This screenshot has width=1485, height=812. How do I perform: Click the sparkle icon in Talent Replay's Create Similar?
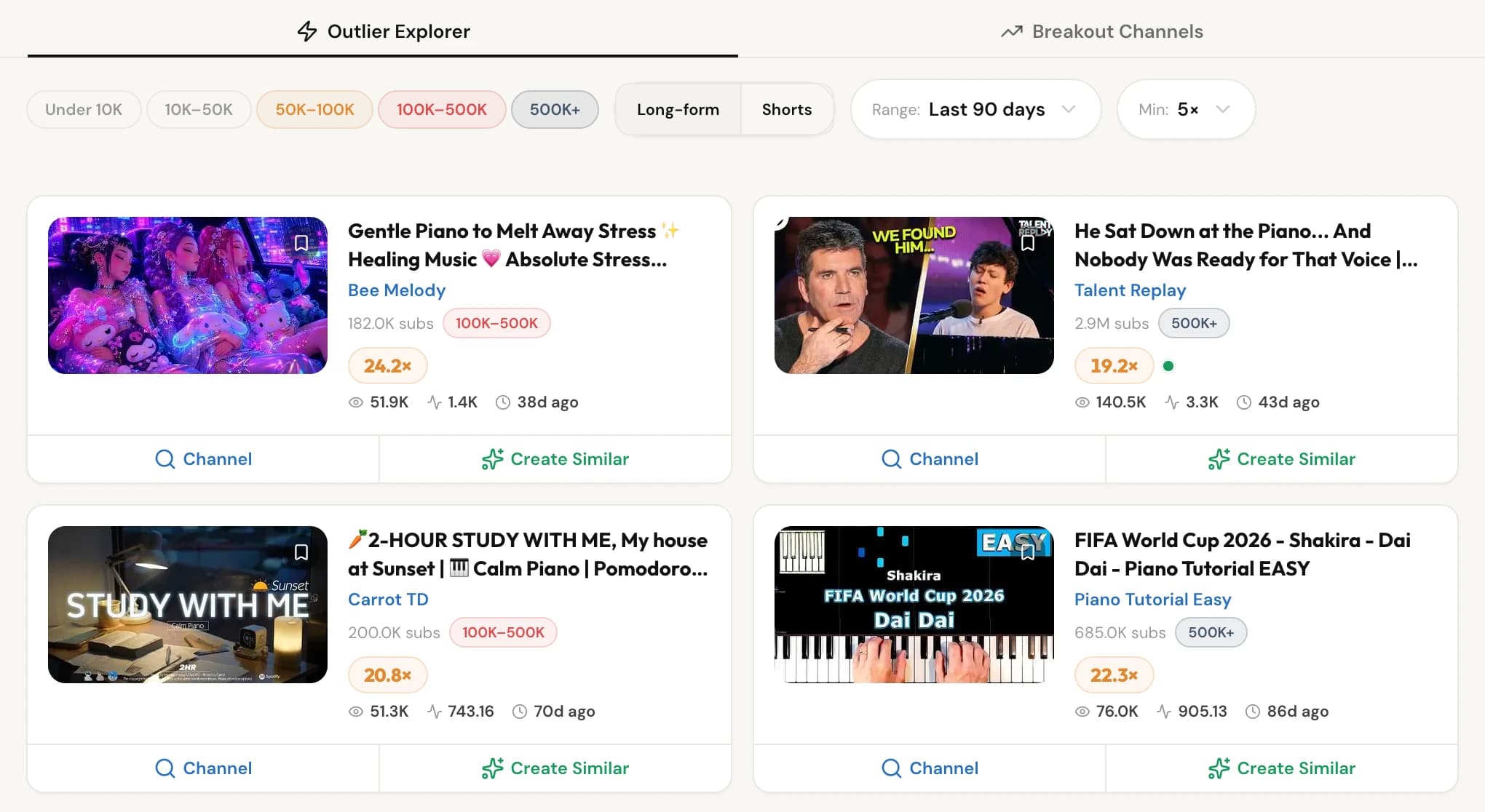[x=1219, y=459]
